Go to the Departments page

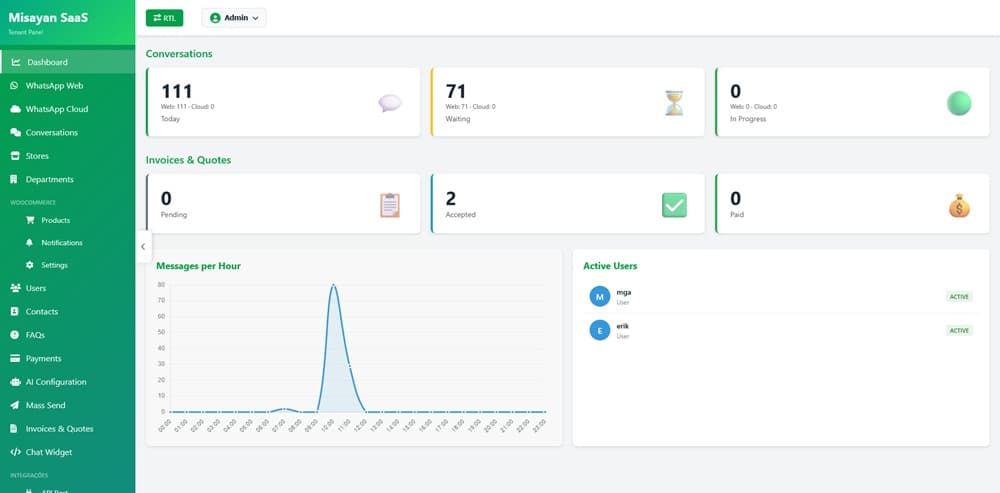(49, 180)
